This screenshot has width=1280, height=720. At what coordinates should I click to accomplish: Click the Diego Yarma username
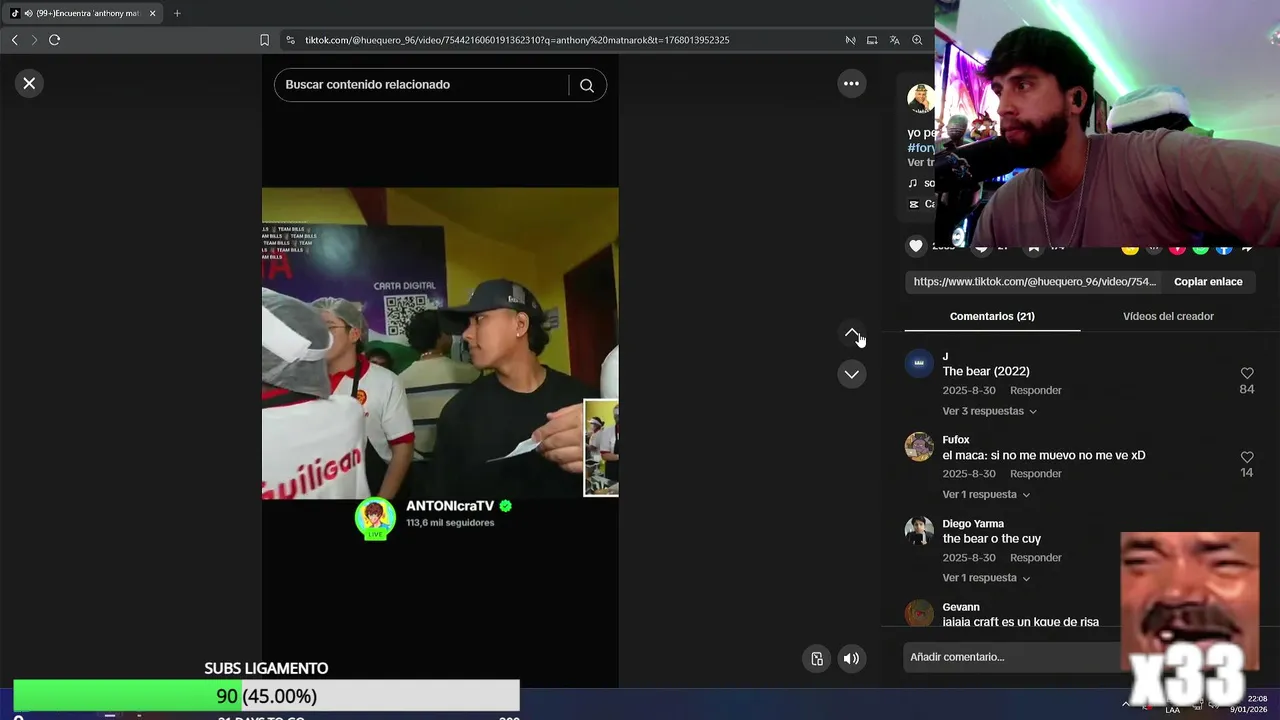pos(973,524)
